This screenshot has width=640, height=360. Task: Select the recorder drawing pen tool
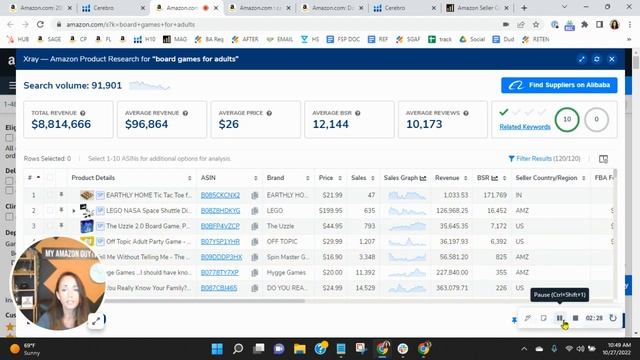(x=528, y=318)
